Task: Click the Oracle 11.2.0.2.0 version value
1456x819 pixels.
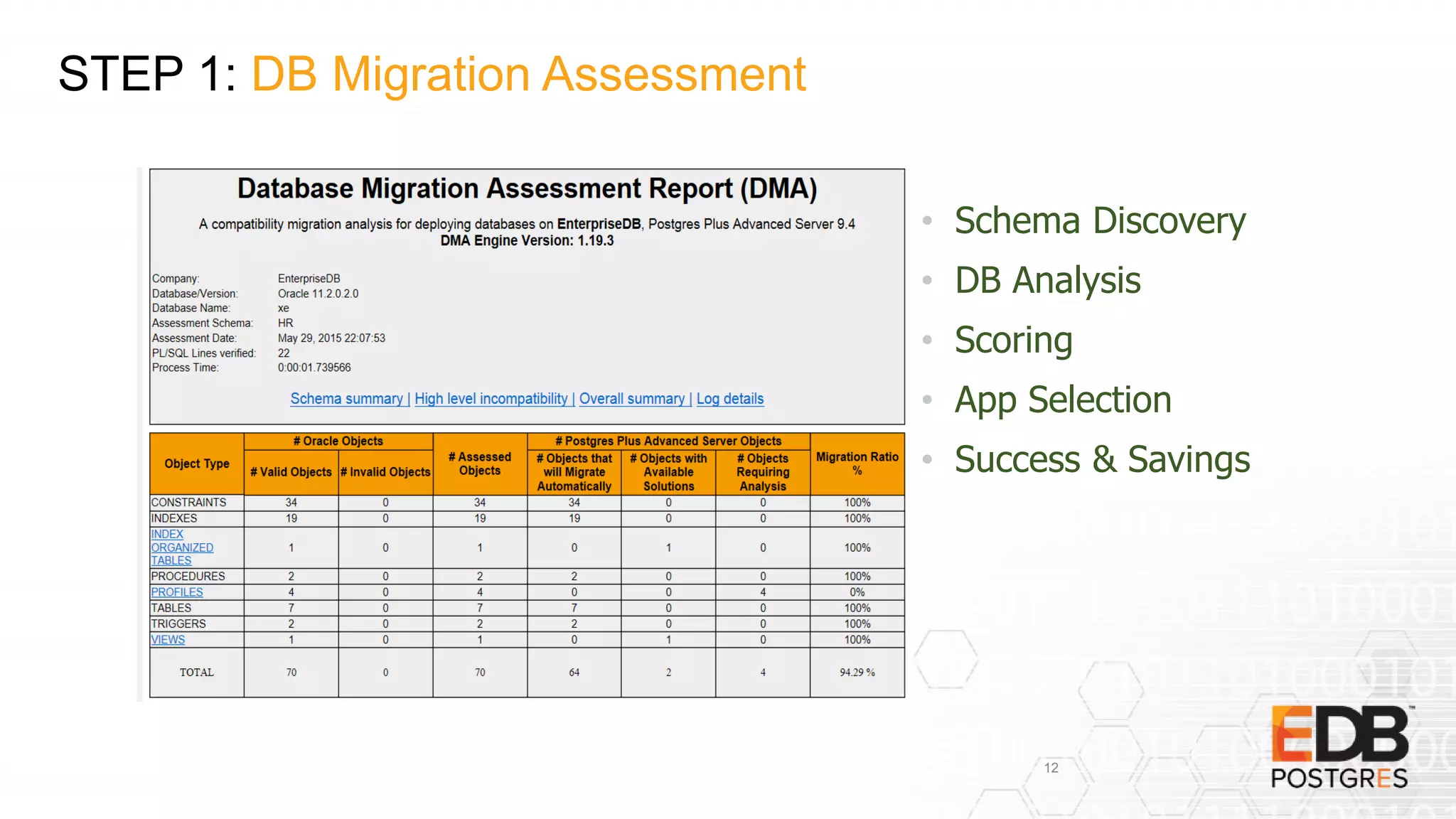Action: [318, 294]
